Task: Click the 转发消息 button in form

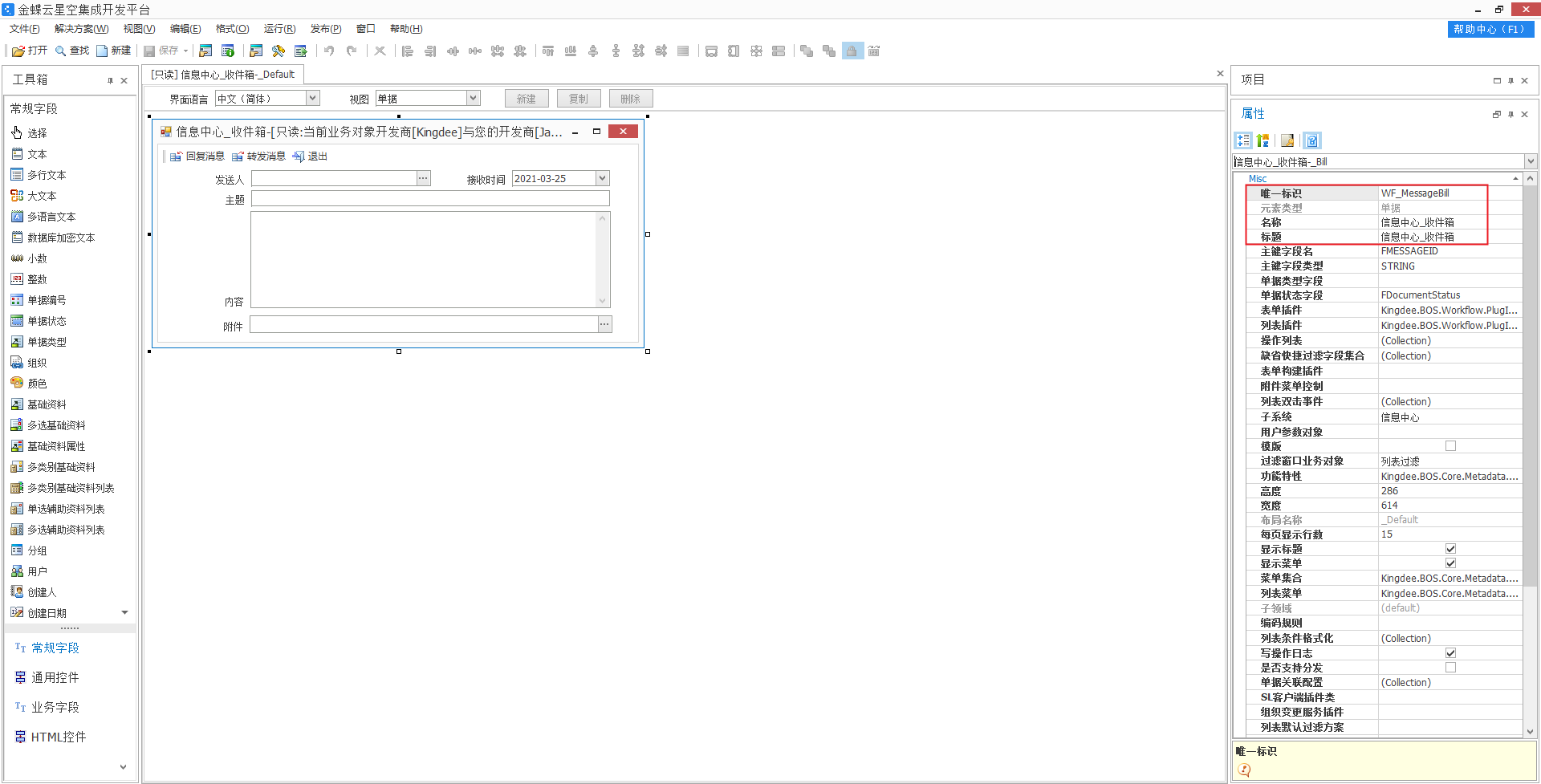Action: [258, 156]
